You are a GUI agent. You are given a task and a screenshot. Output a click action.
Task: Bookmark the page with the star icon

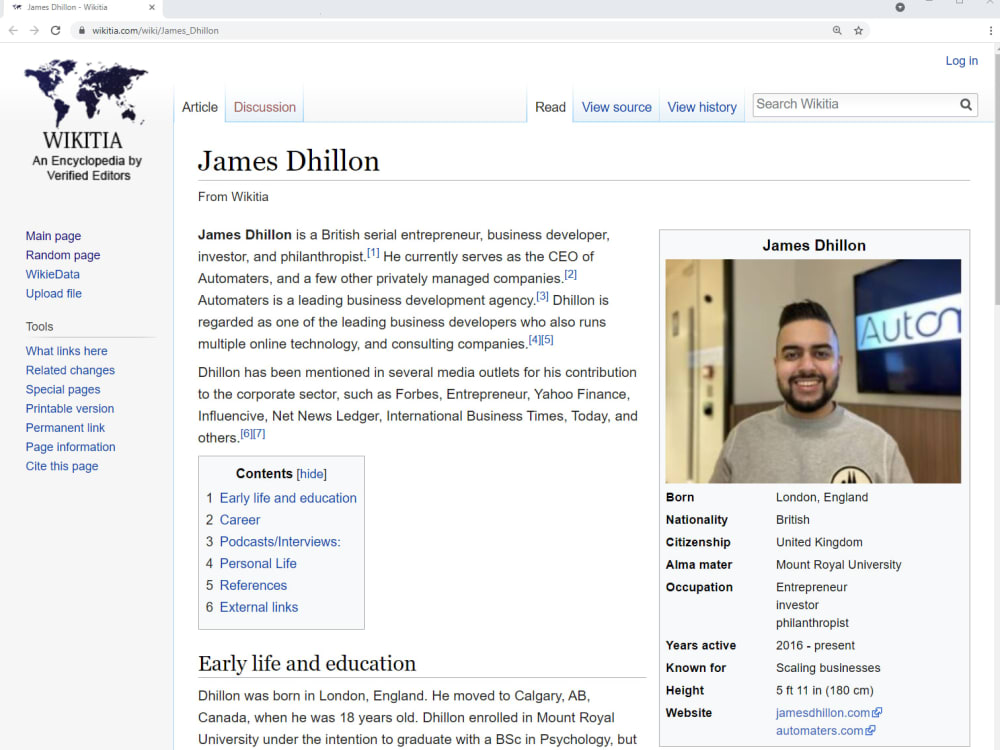(x=858, y=30)
